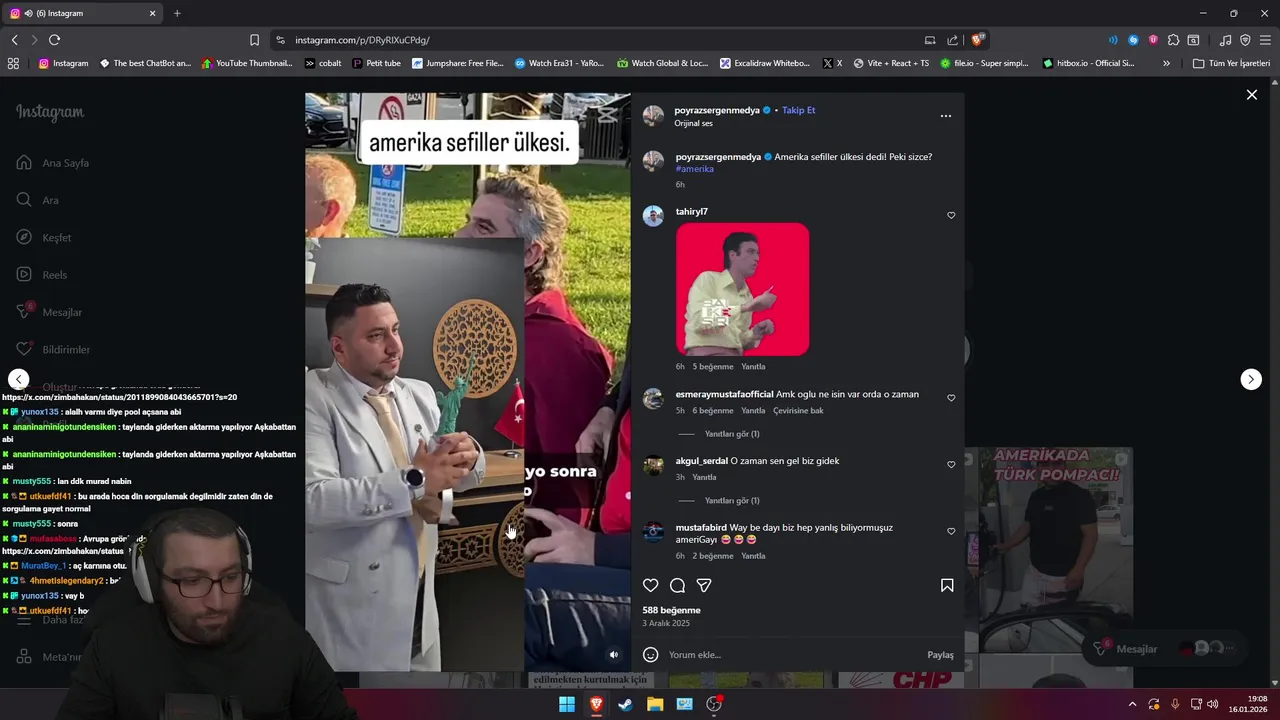
Task: Go back in browser history
Action: pyautogui.click(x=14, y=40)
